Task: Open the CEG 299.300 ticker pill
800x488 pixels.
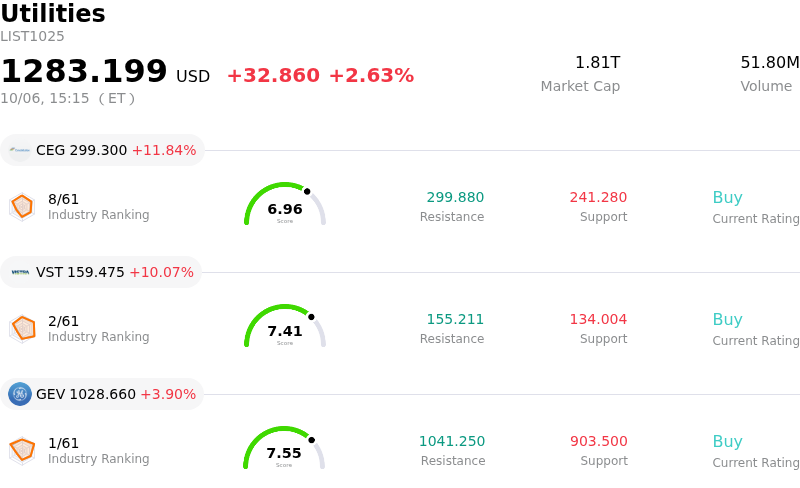Action: [x=103, y=151]
